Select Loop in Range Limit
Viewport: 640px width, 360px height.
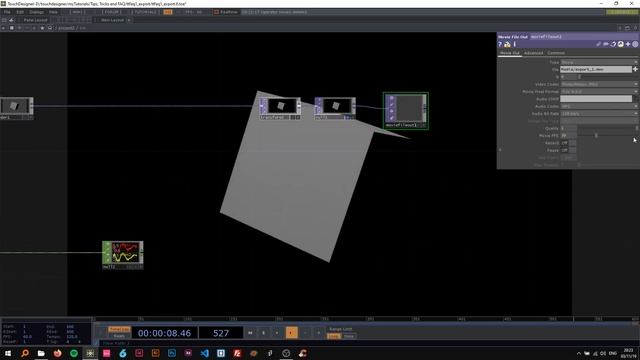(x=334, y=336)
